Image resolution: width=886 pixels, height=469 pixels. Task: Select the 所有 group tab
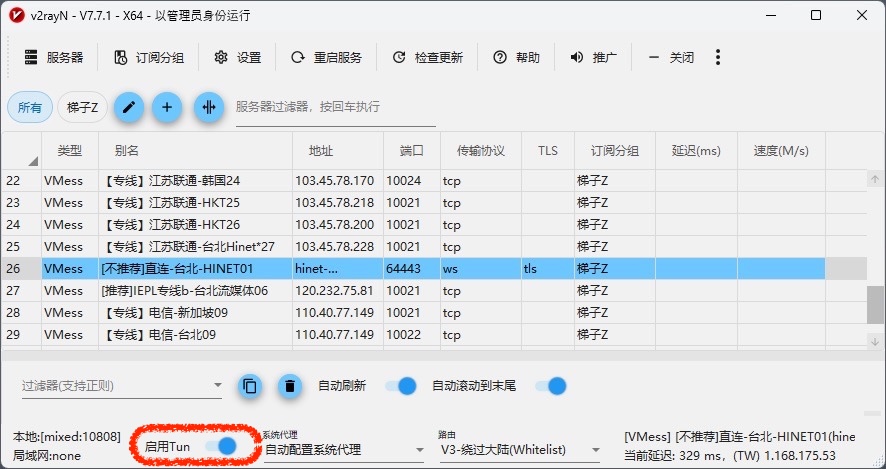[30, 107]
